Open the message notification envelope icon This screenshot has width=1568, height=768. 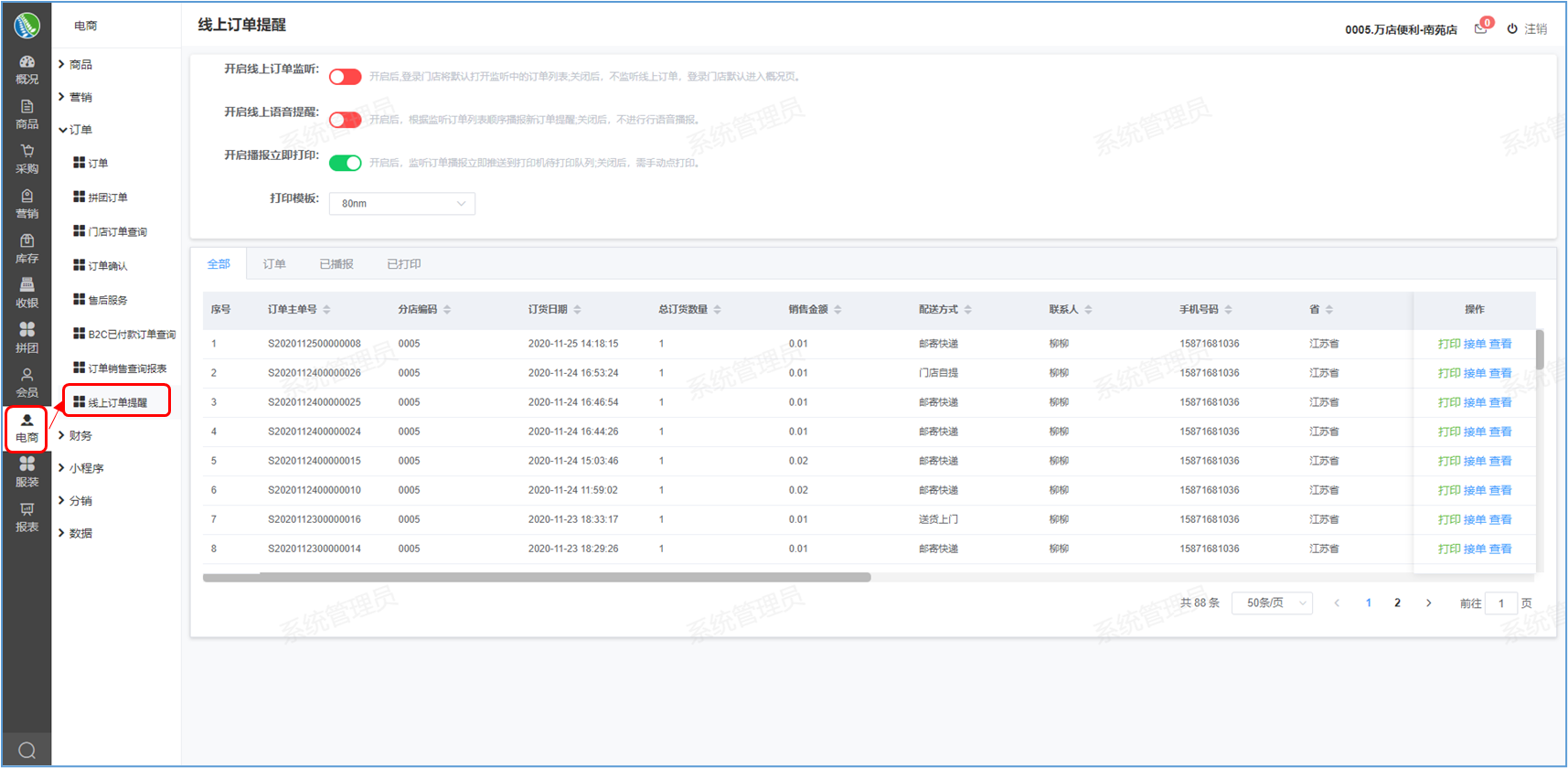[1480, 29]
